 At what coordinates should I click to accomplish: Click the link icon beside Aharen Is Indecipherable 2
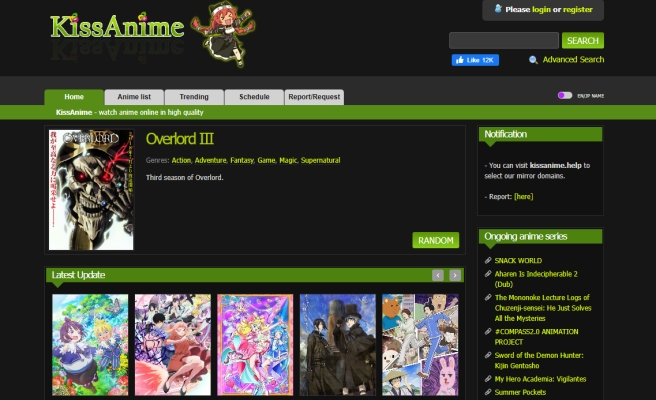[488, 274]
